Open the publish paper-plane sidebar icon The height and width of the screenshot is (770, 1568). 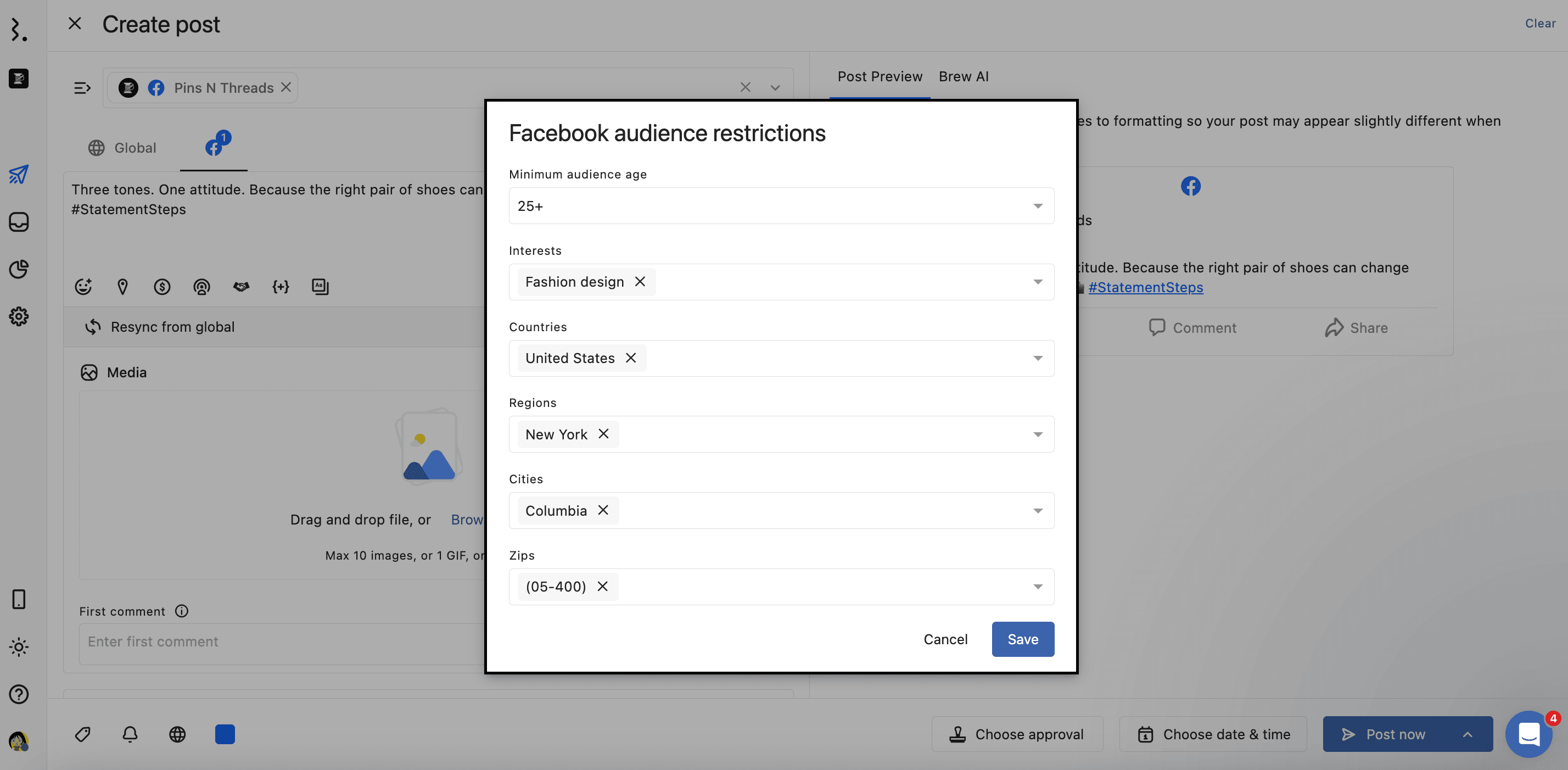pos(18,175)
